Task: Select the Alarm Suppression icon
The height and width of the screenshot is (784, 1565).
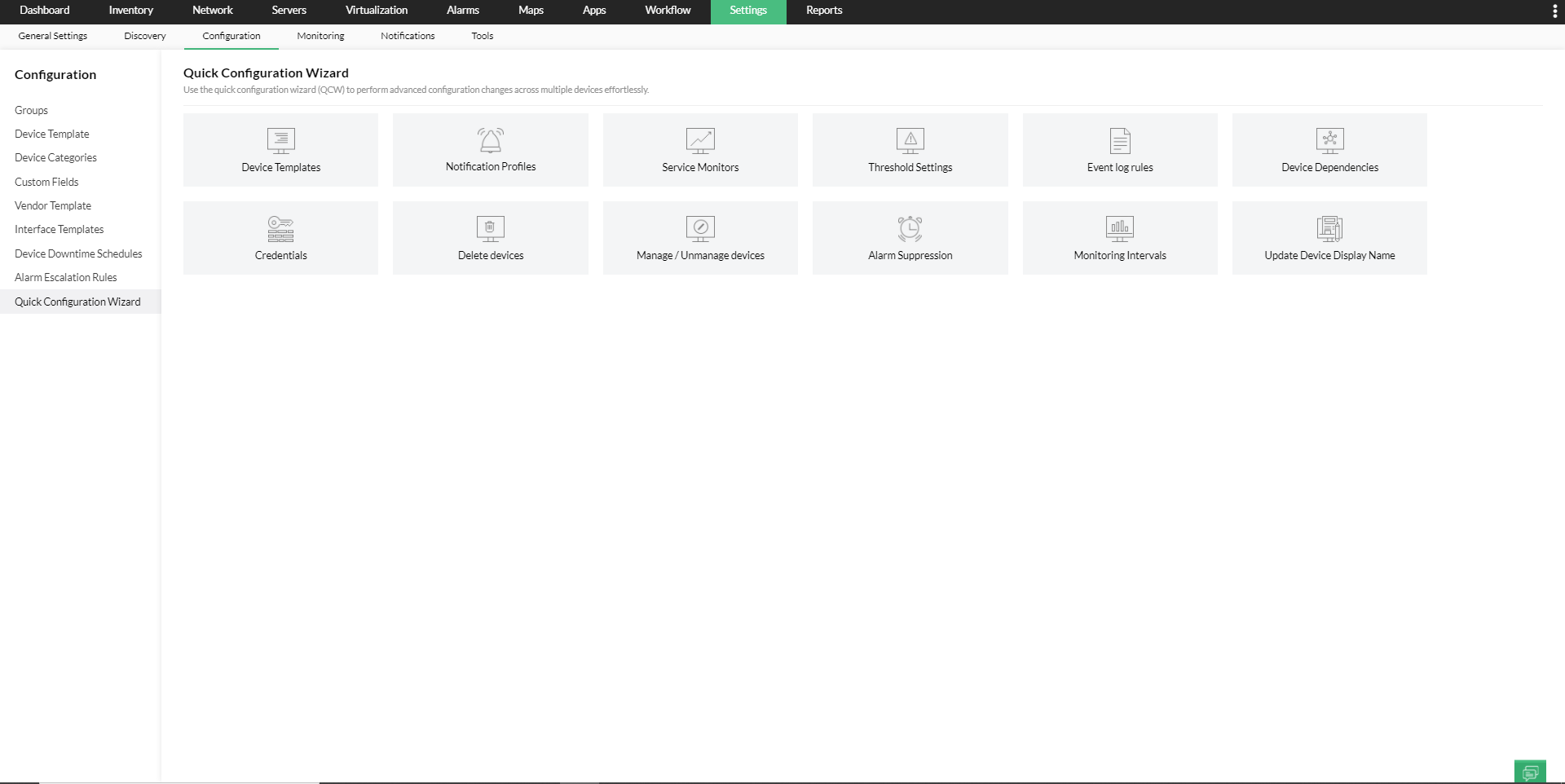Action: (x=910, y=237)
